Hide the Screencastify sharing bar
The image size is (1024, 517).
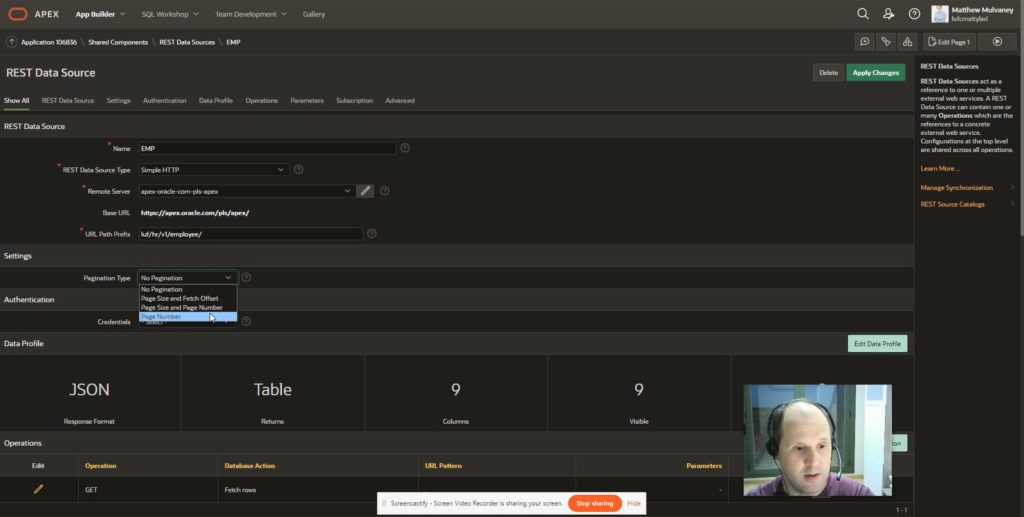(x=633, y=503)
